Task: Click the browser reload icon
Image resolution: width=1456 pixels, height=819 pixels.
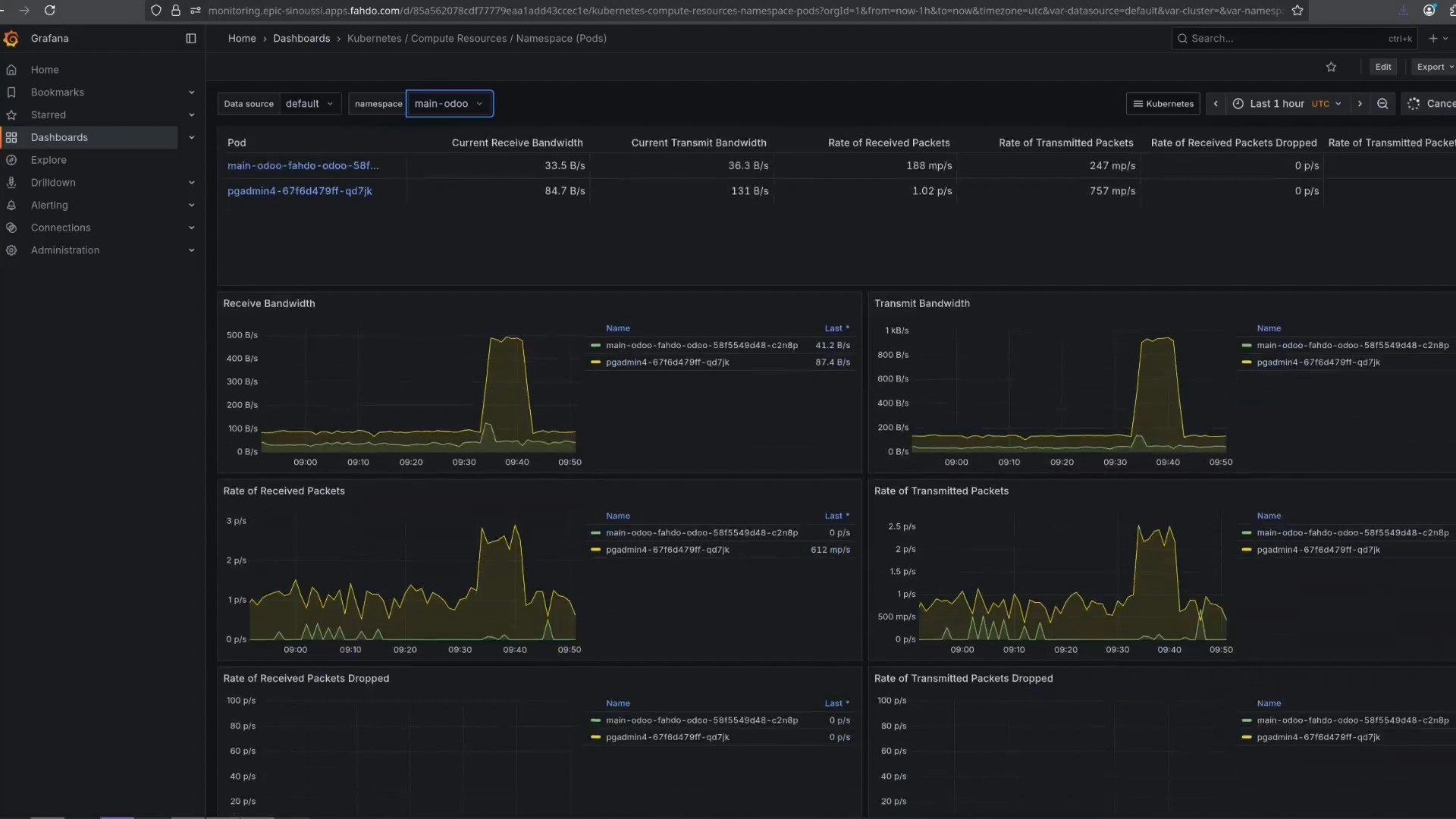Action: [50, 11]
